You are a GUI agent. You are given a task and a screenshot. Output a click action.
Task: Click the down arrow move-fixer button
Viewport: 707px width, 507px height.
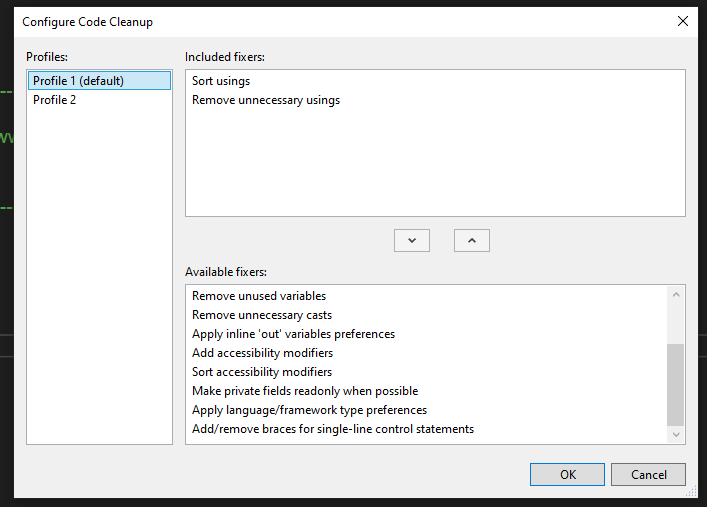click(412, 240)
